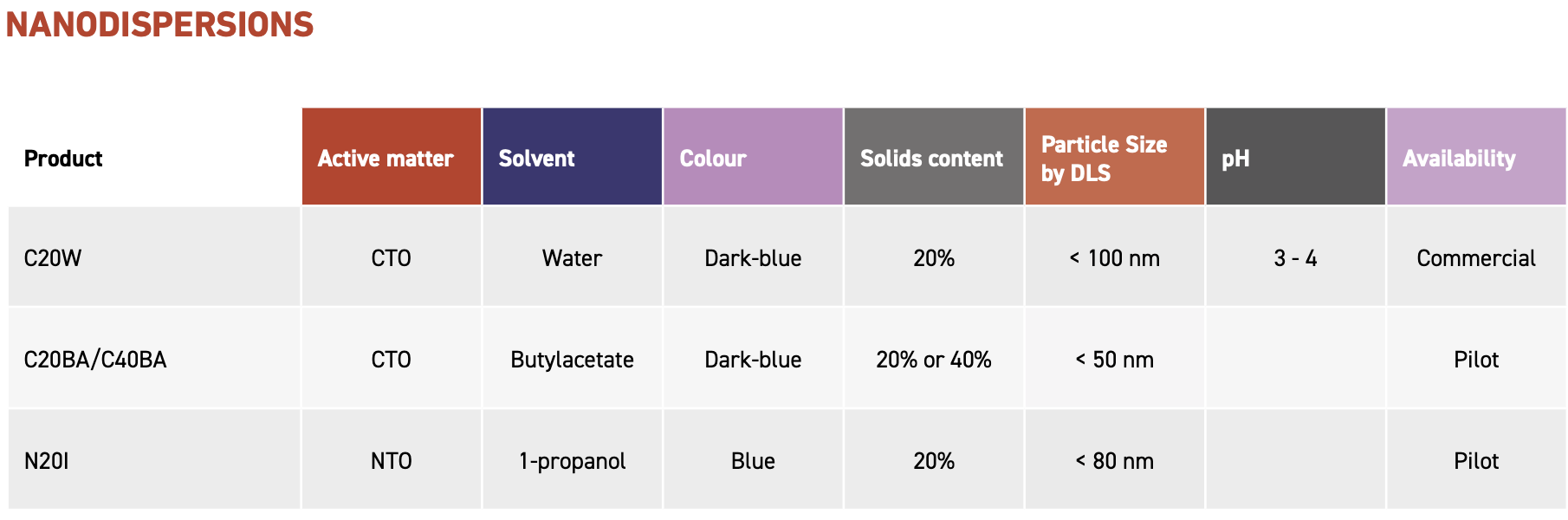Select the N20I product cell
Viewport: 1568px width, 520px height.
(x=154, y=460)
